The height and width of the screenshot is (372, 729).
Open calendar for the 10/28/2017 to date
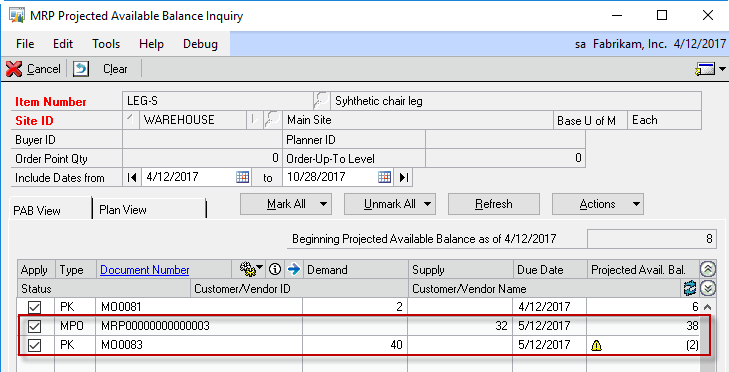[384, 177]
